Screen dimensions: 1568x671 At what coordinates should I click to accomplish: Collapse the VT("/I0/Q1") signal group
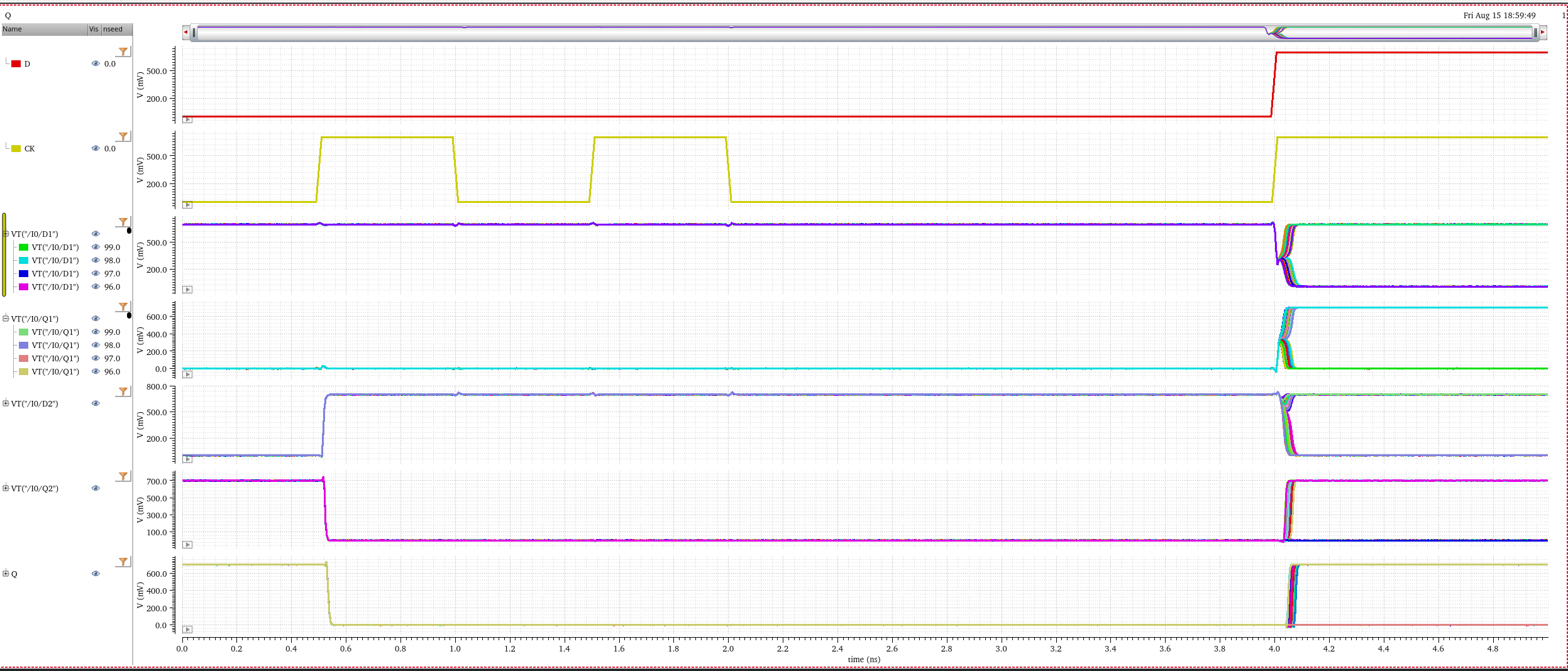tap(6, 319)
